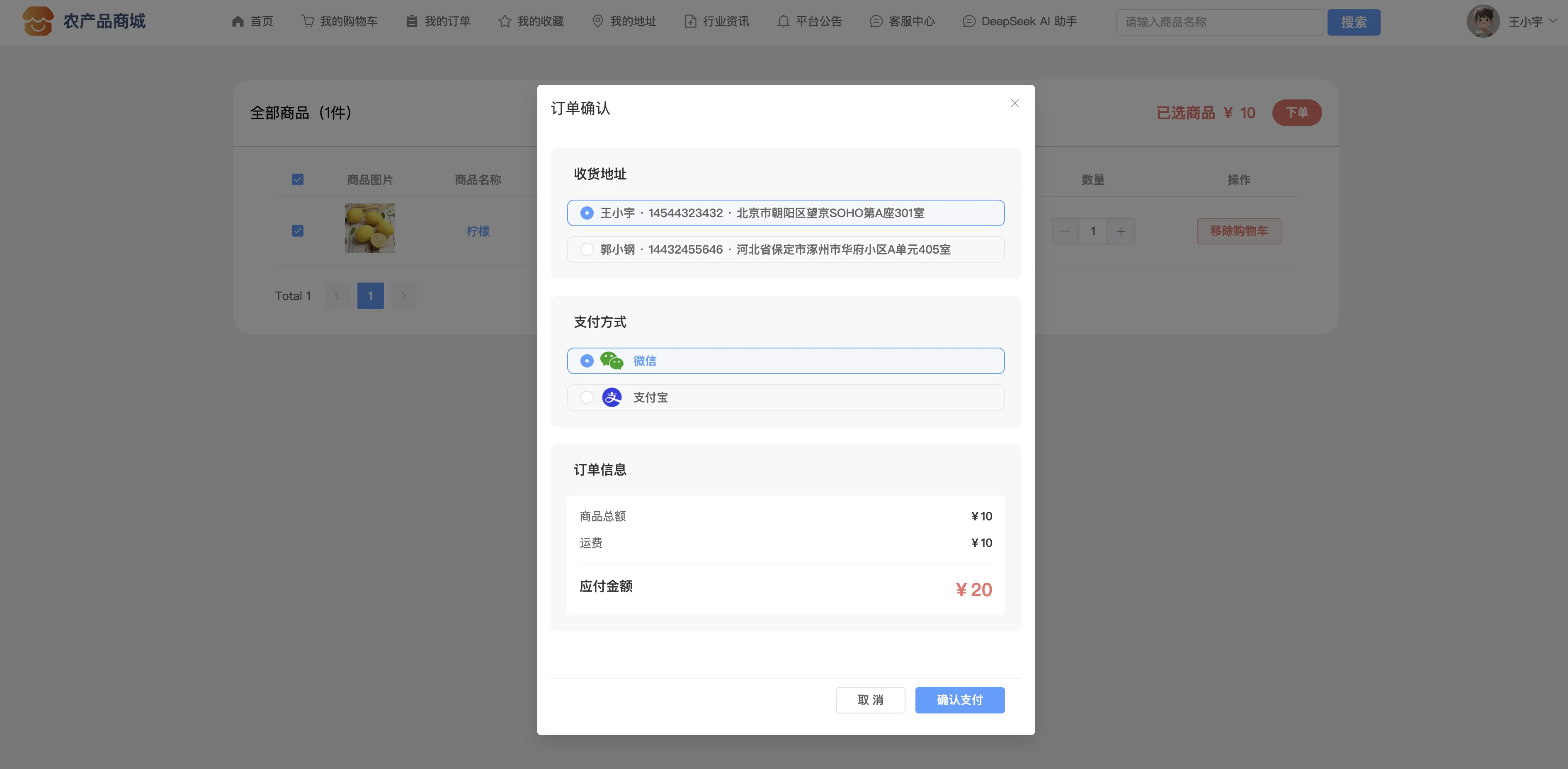Click the home icon in the navbar

[x=238, y=21]
